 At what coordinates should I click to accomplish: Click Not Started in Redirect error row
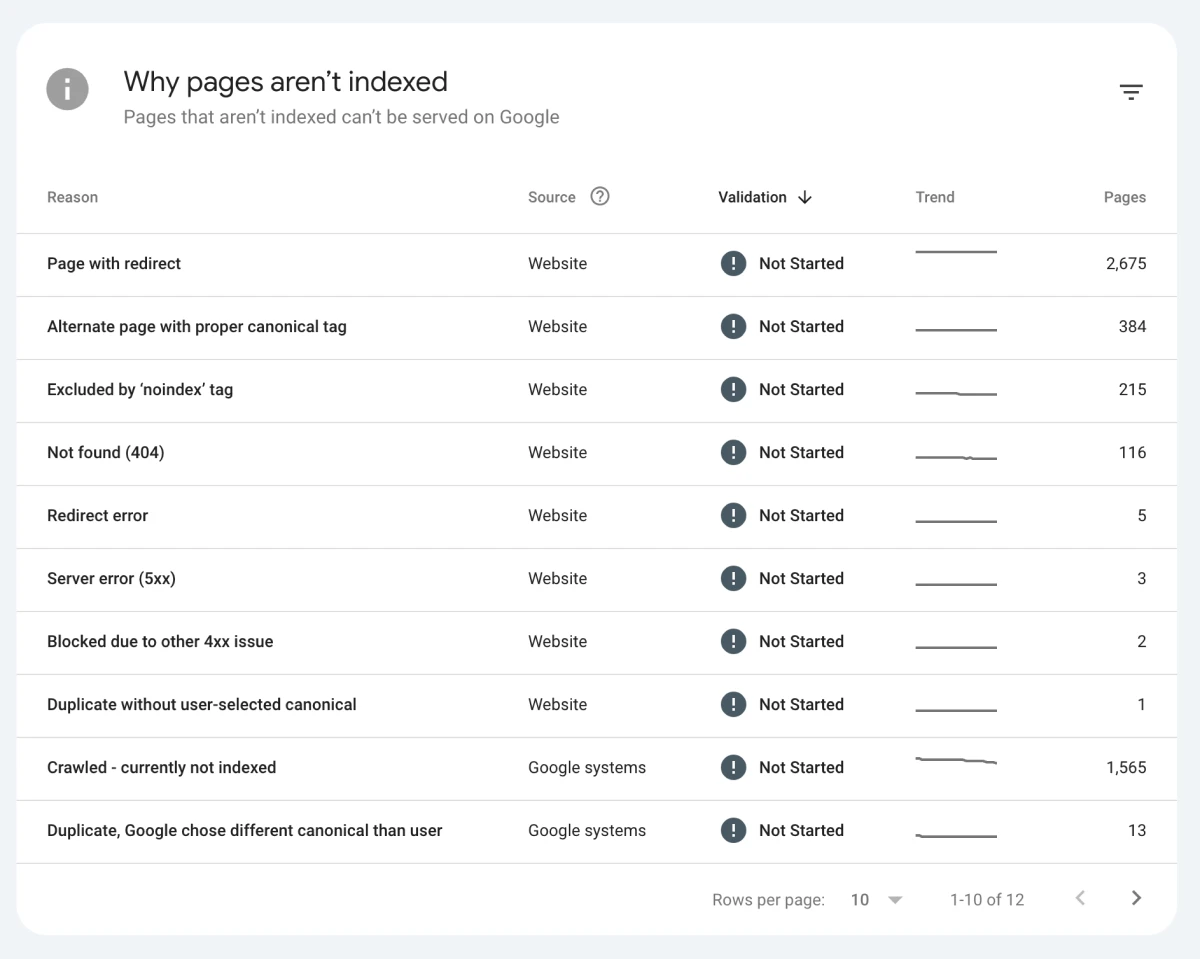coord(801,516)
